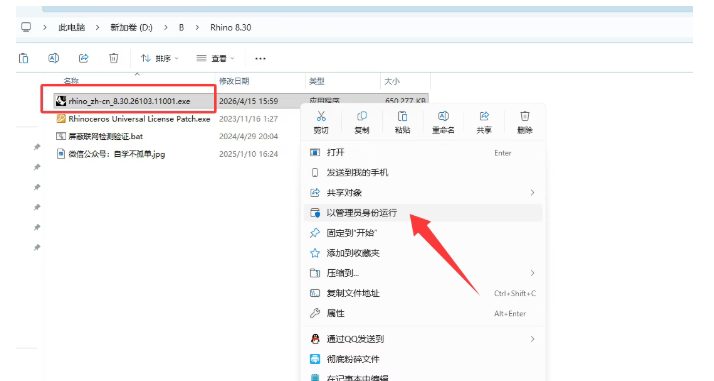The image size is (714, 381).
Task: Click the License Patch exe file icon
Action: coord(61,119)
